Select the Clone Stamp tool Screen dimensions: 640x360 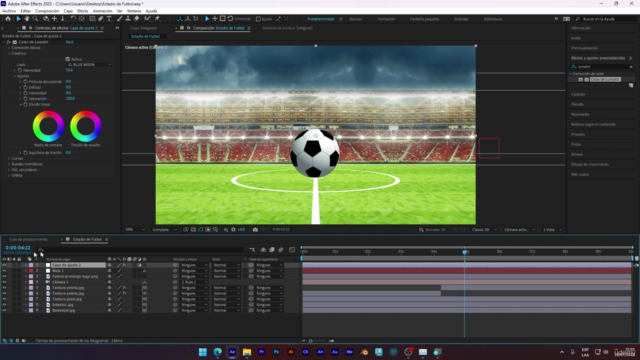128,19
